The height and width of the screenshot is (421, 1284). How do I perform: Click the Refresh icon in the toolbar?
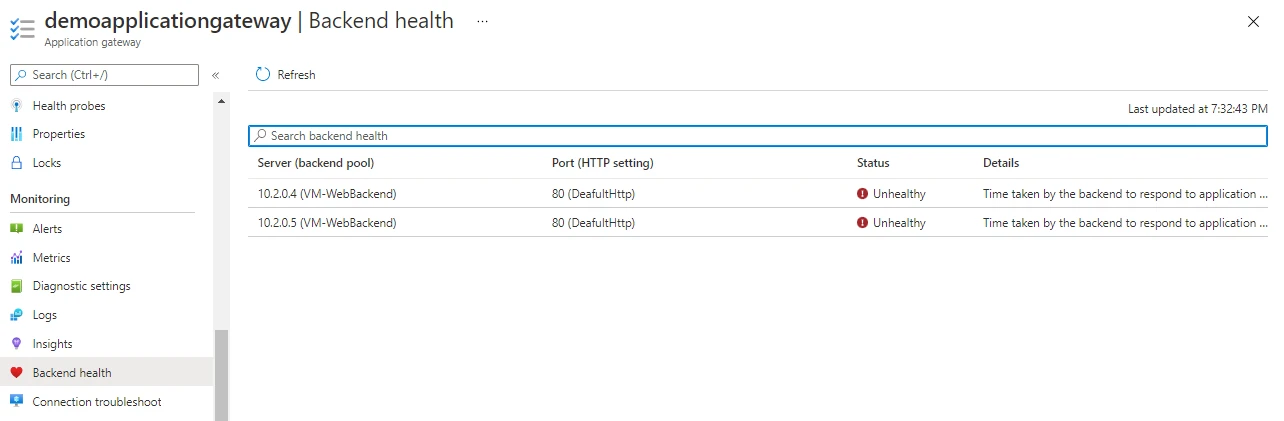(263, 75)
